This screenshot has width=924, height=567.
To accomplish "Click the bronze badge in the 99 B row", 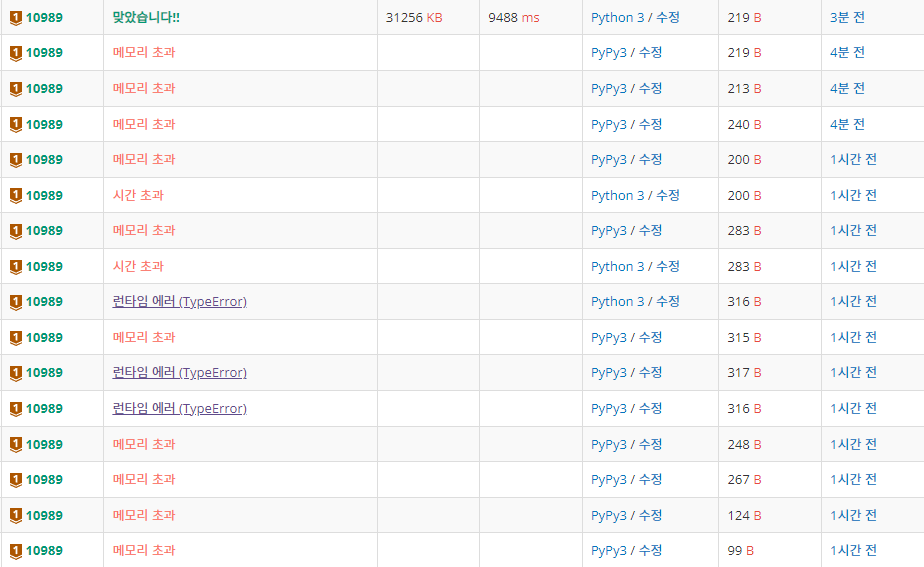I will click(x=16, y=551).
